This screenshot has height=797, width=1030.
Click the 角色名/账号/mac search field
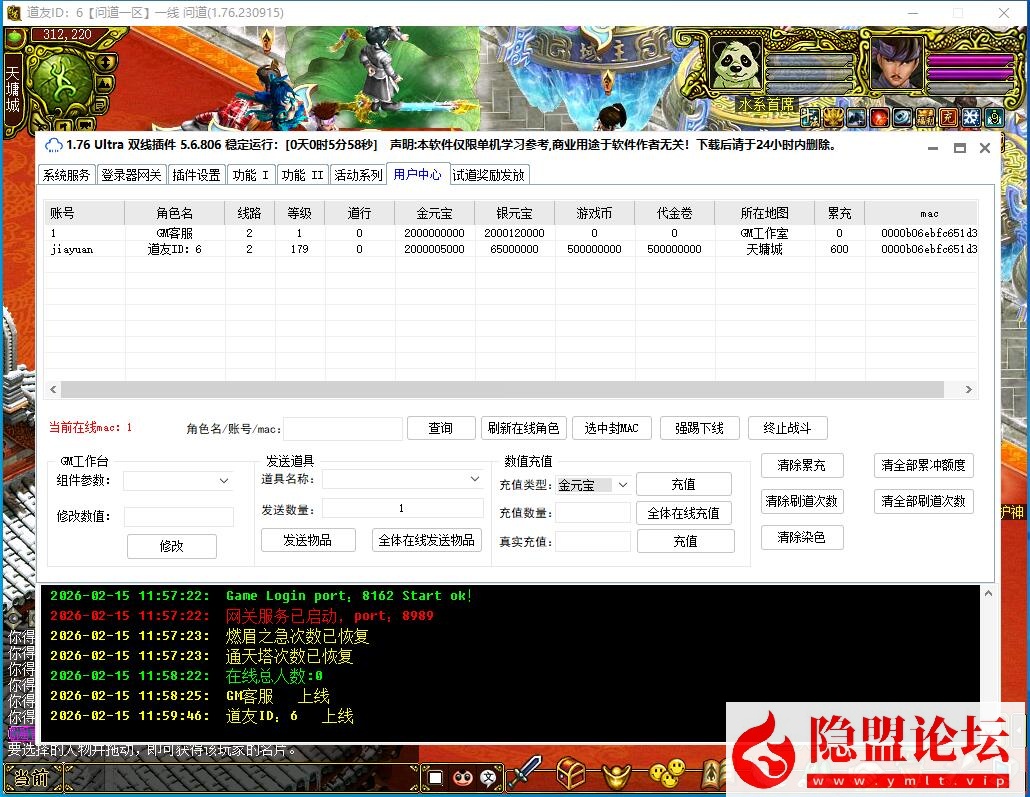click(x=343, y=429)
